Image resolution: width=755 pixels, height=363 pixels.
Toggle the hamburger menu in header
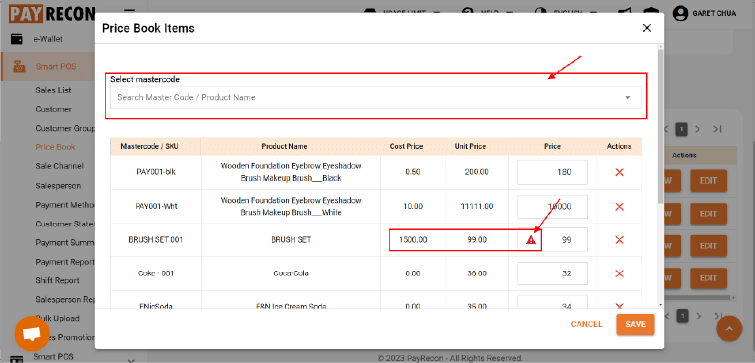(x=129, y=11)
